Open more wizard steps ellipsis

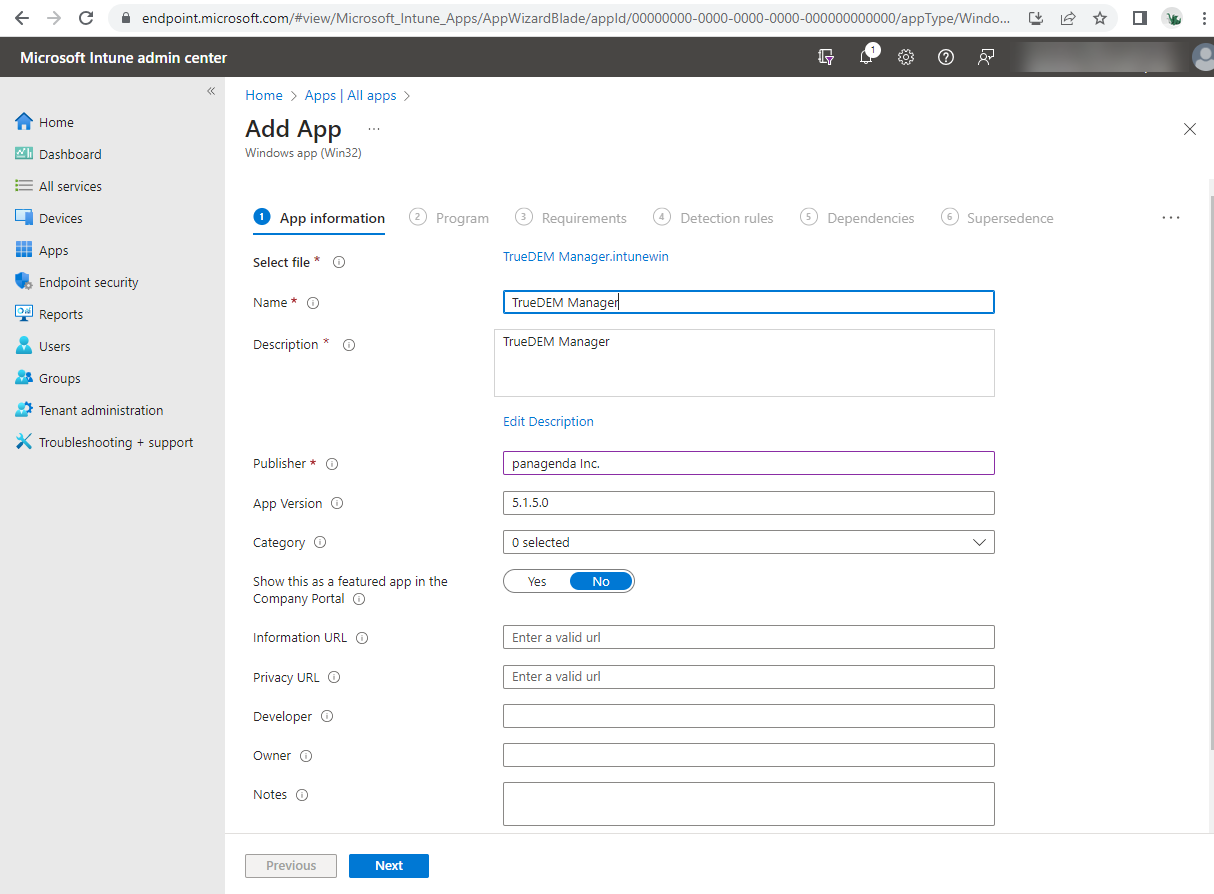point(1171,218)
